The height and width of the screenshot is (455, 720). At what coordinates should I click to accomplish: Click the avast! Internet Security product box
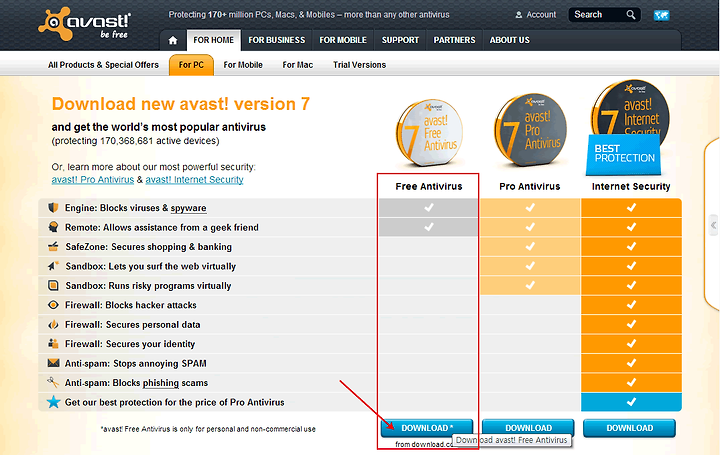pos(630,108)
